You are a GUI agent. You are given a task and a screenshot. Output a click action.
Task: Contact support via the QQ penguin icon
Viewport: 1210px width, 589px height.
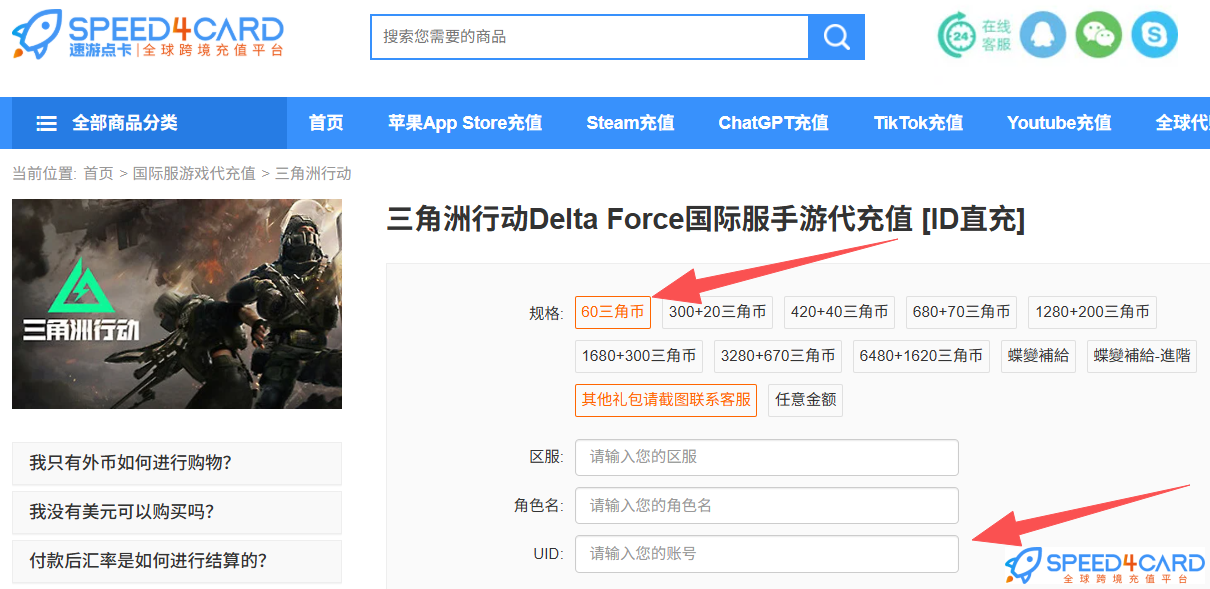tap(1043, 35)
